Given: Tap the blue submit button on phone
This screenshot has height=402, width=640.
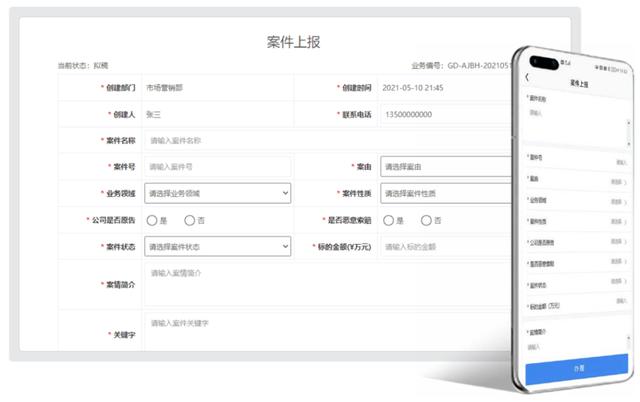Looking at the screenshot, I should 578,368.
